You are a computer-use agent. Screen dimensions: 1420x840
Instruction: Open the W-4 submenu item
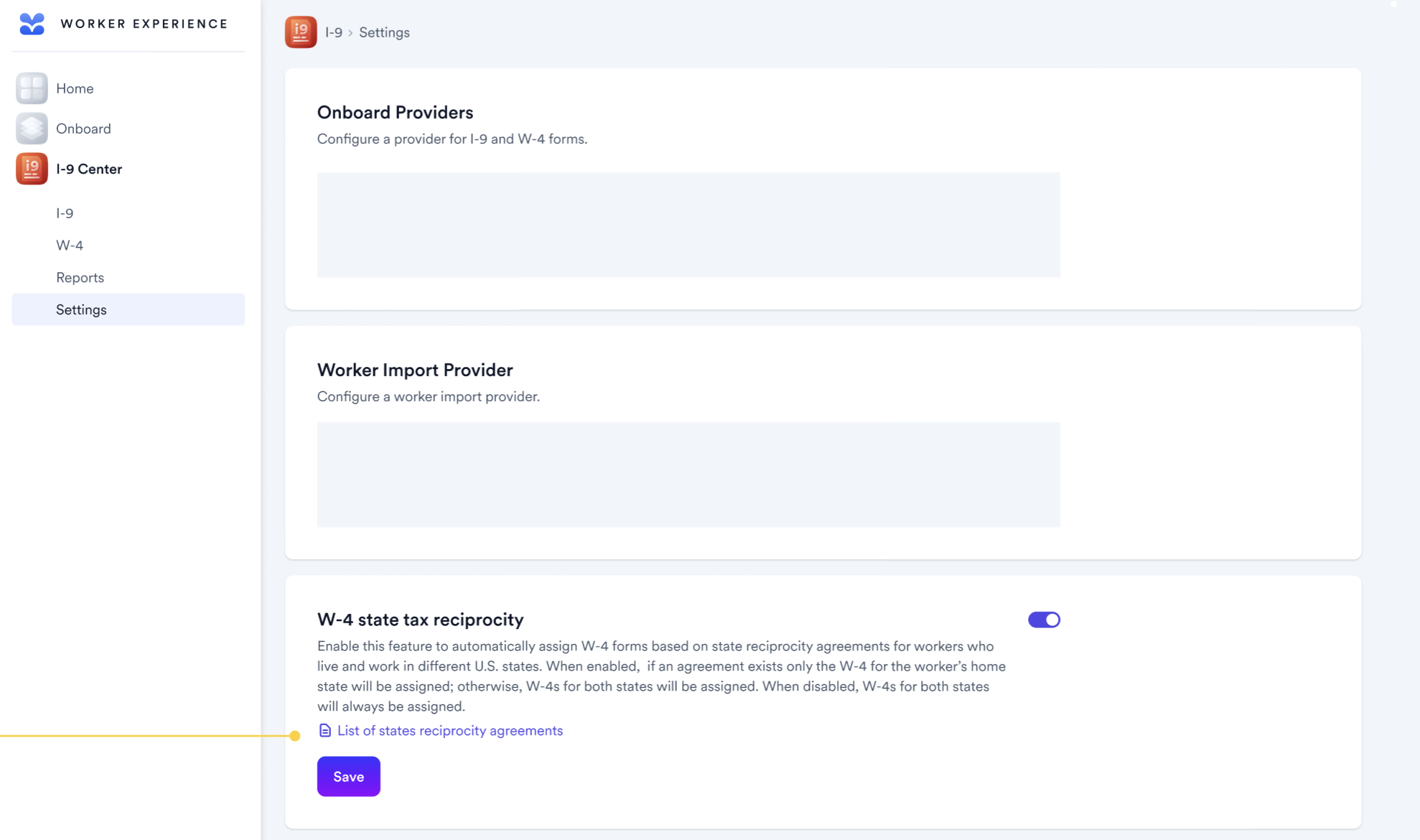click(70, 246)
